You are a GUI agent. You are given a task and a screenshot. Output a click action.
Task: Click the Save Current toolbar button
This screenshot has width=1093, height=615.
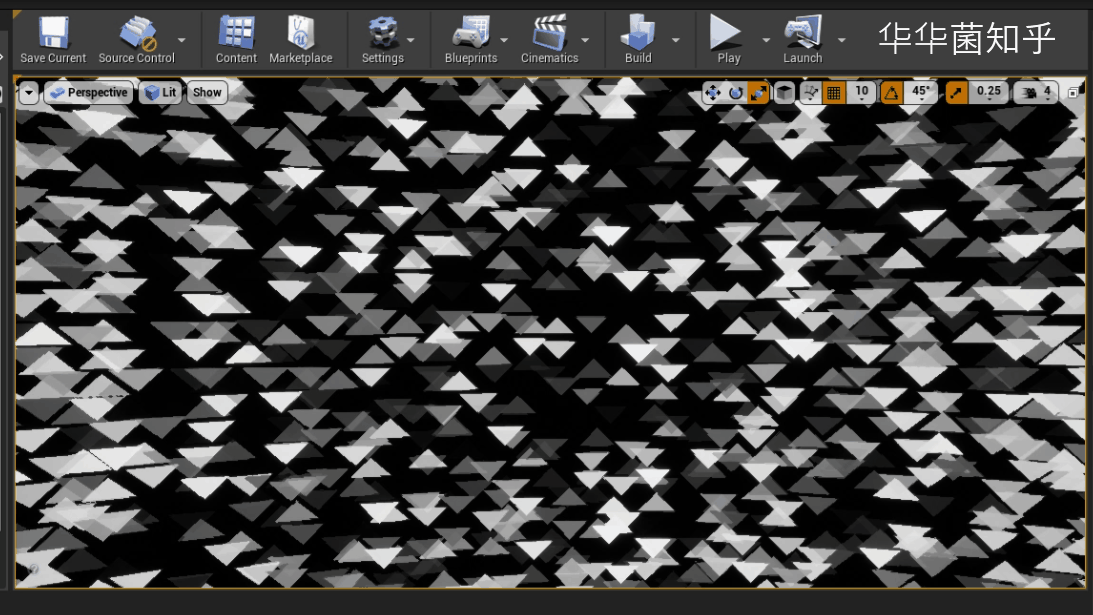[x=53, y=40]
